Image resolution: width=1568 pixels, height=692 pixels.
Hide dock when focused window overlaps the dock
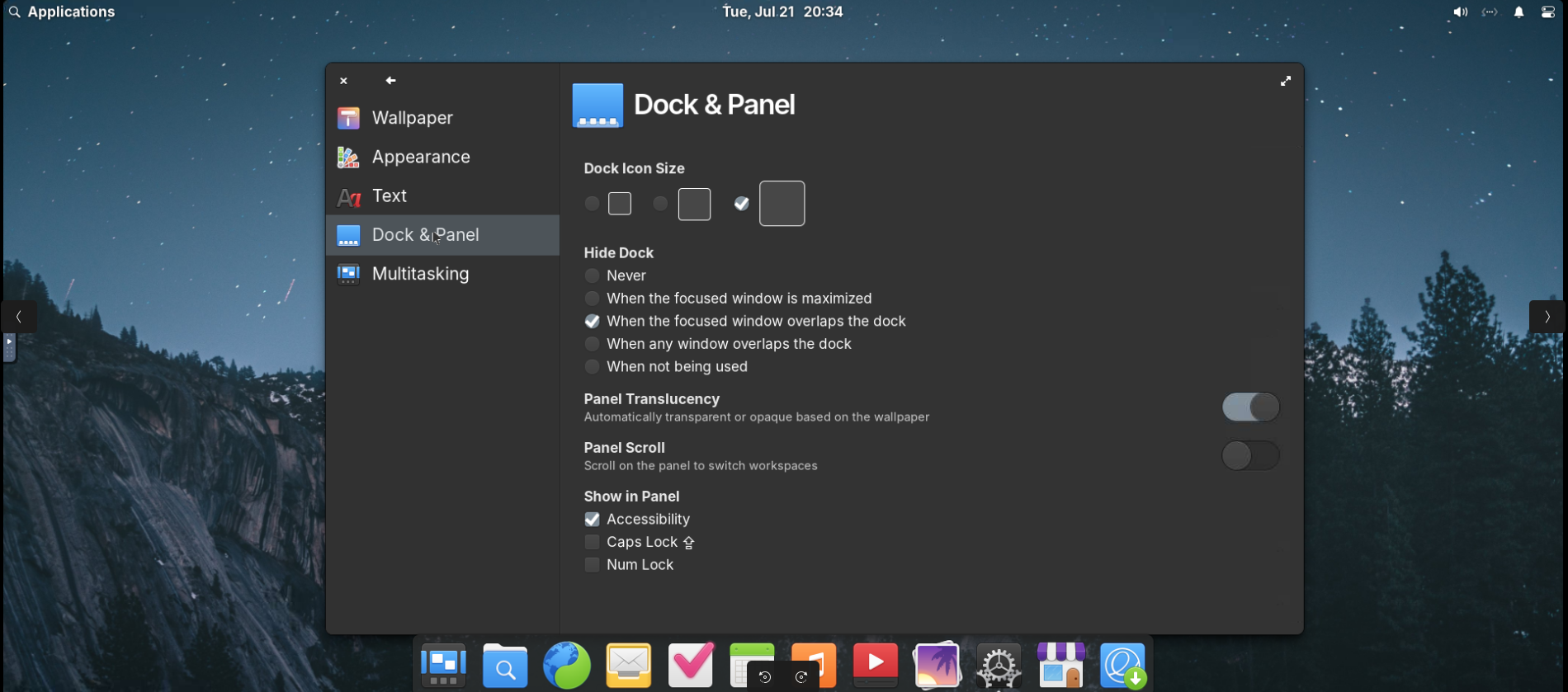pyautogui.click(x=745, y=322)
